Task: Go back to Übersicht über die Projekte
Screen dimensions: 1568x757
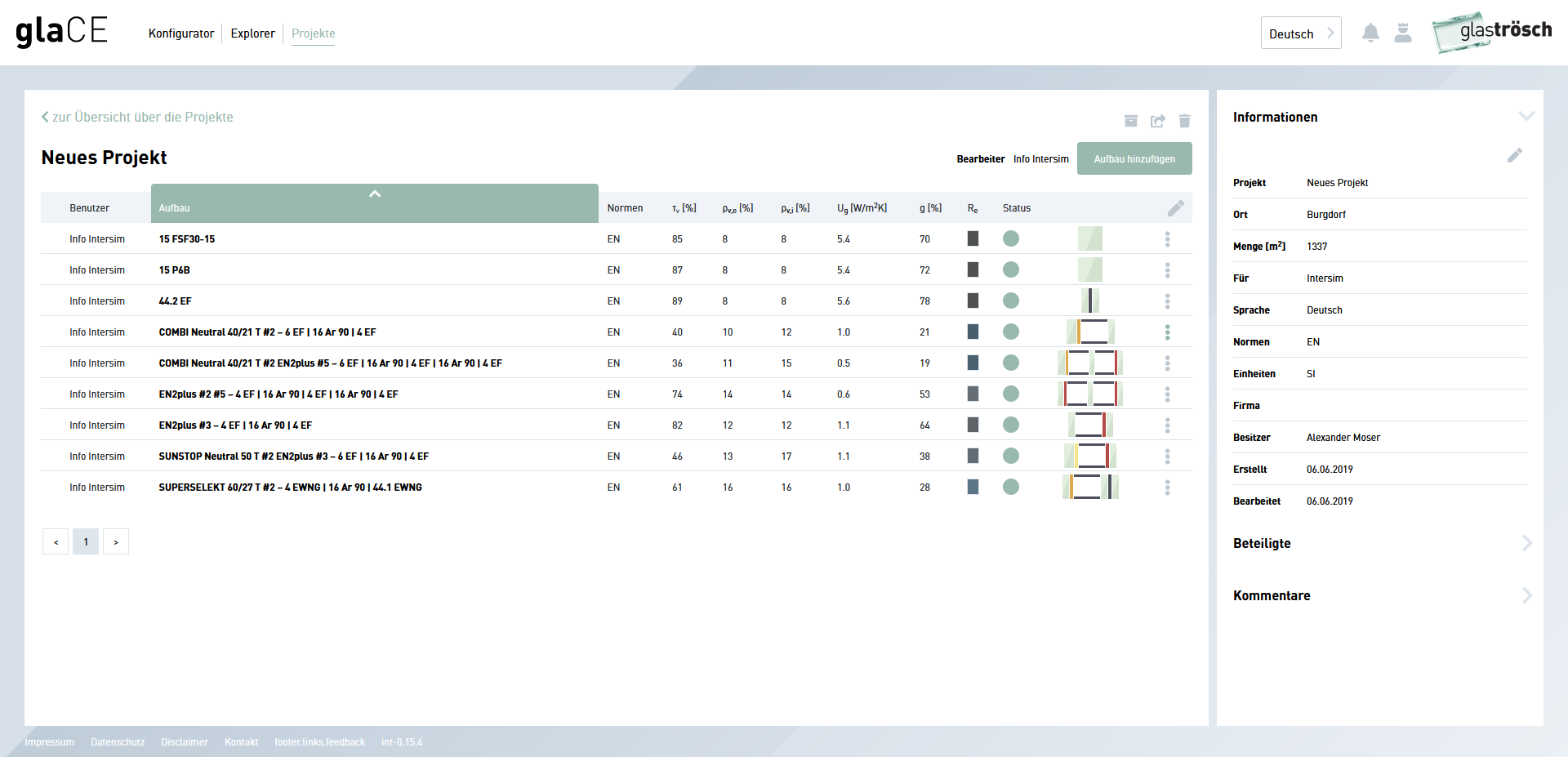Action: point(137,117)
